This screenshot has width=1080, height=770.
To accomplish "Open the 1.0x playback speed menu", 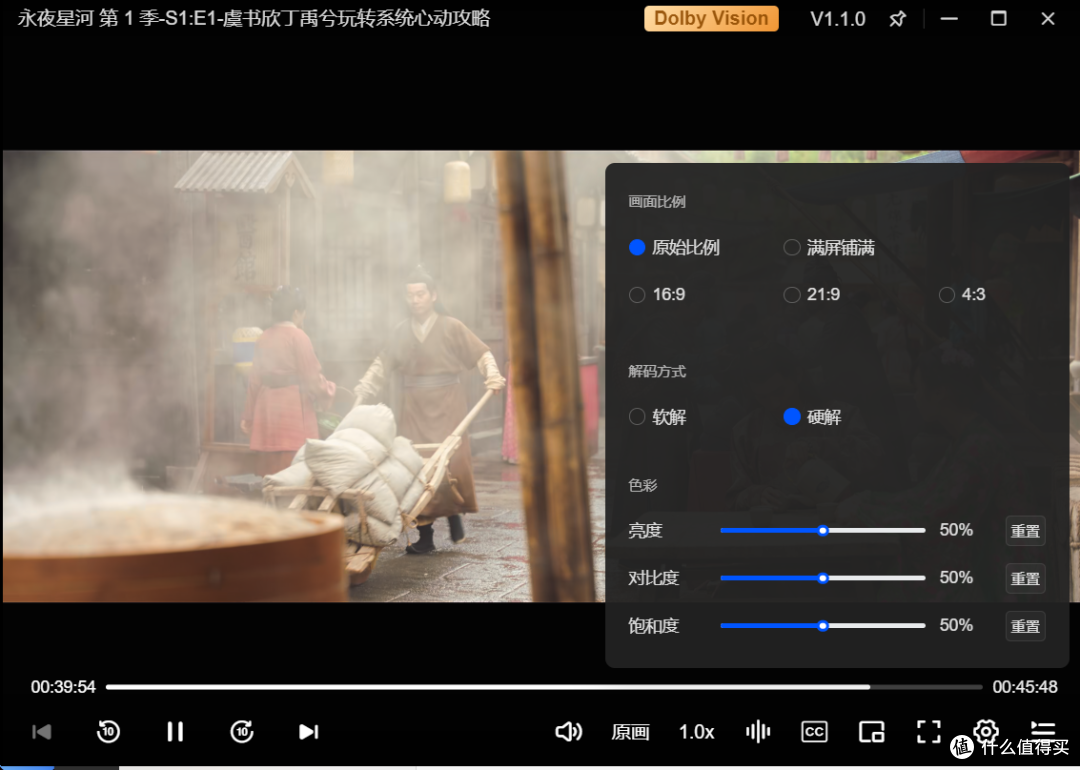I will pos(696,731).
